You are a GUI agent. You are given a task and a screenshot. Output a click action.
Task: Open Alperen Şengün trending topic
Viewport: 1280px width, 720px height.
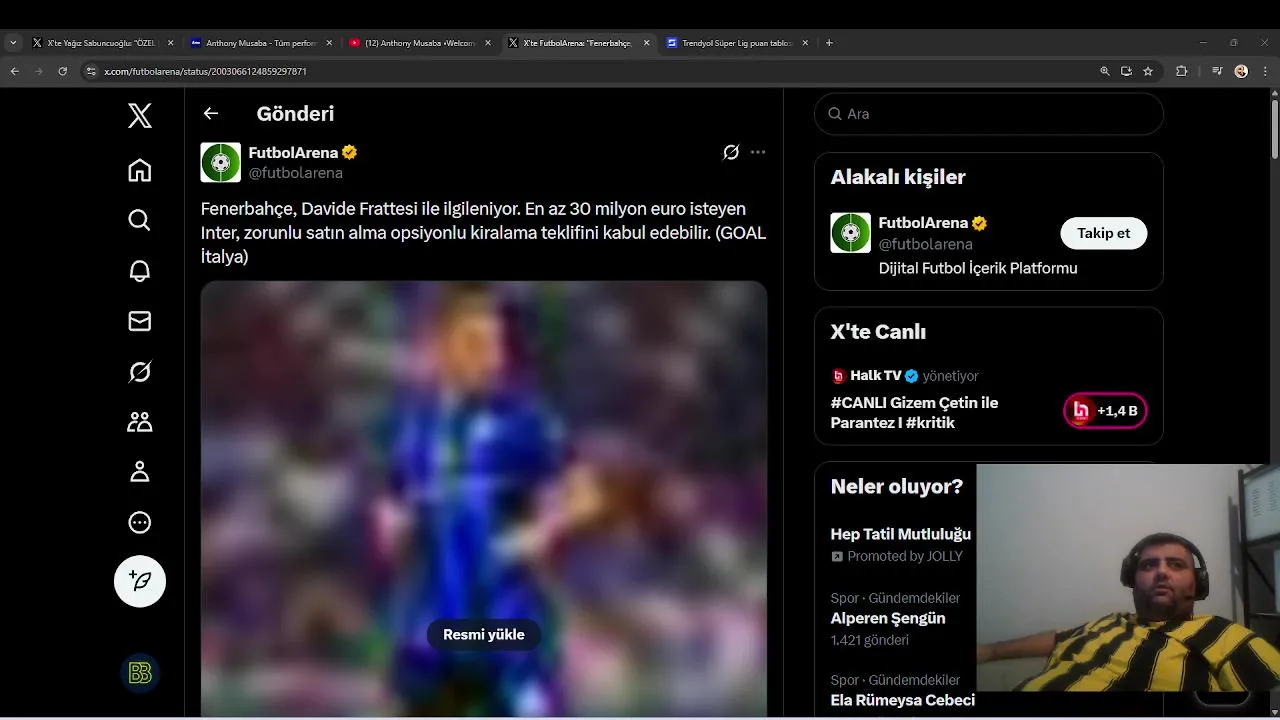(x=888, y=618)
